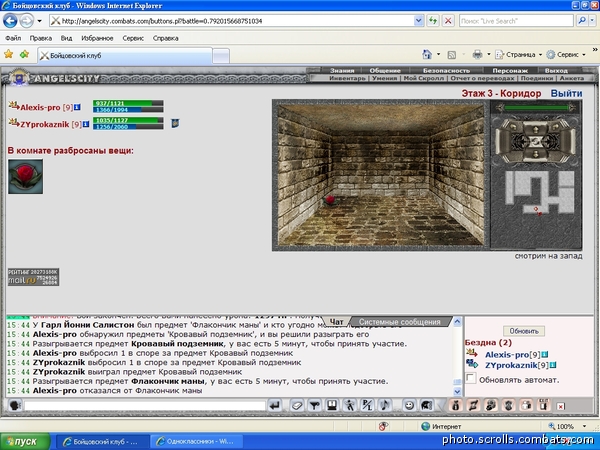Click the move forward arrow on compass
Screen dimensions: 600x450
(535, 129)
